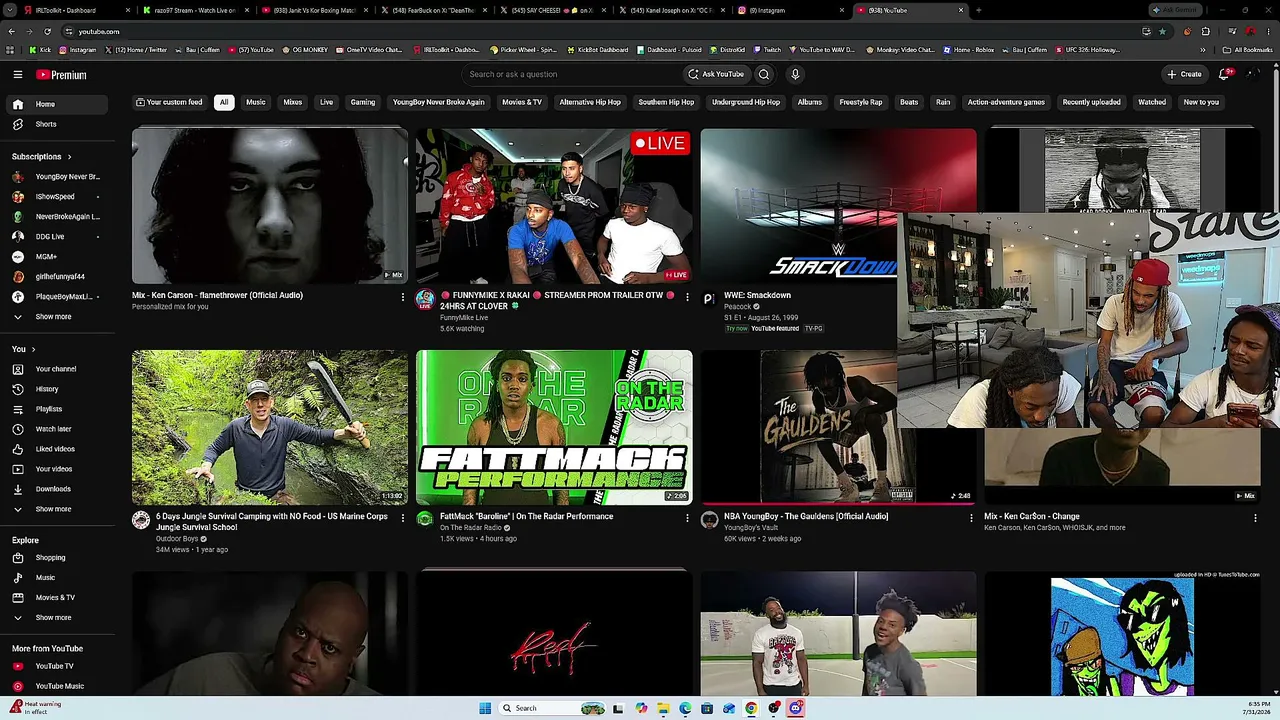Screen dimensions: 1280x720
Task: Open more options for Jungle Survival video
Action: pyautogui.click(x=403, y=518)
